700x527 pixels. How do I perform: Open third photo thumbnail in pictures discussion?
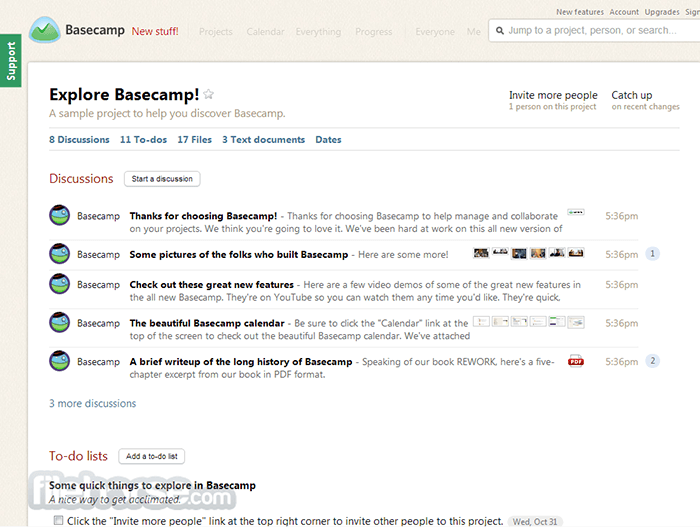point(519,254)
